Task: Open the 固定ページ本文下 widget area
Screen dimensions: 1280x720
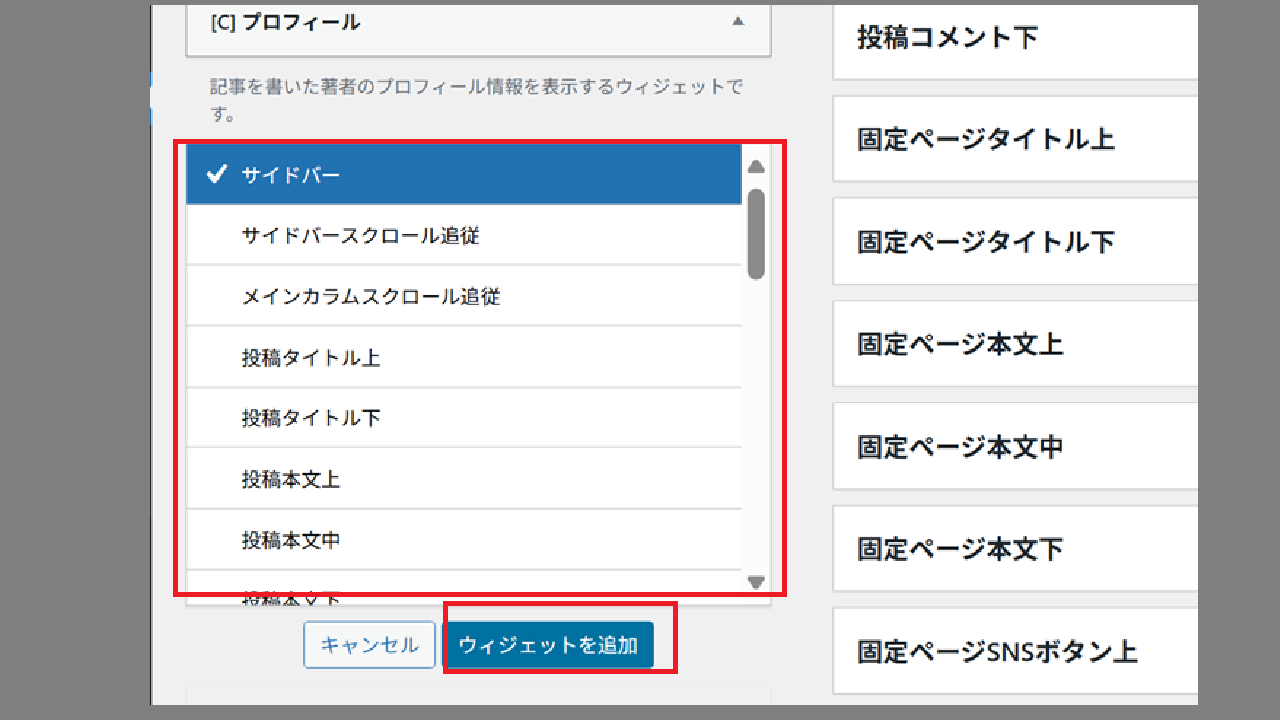Action: [1015, 549]
